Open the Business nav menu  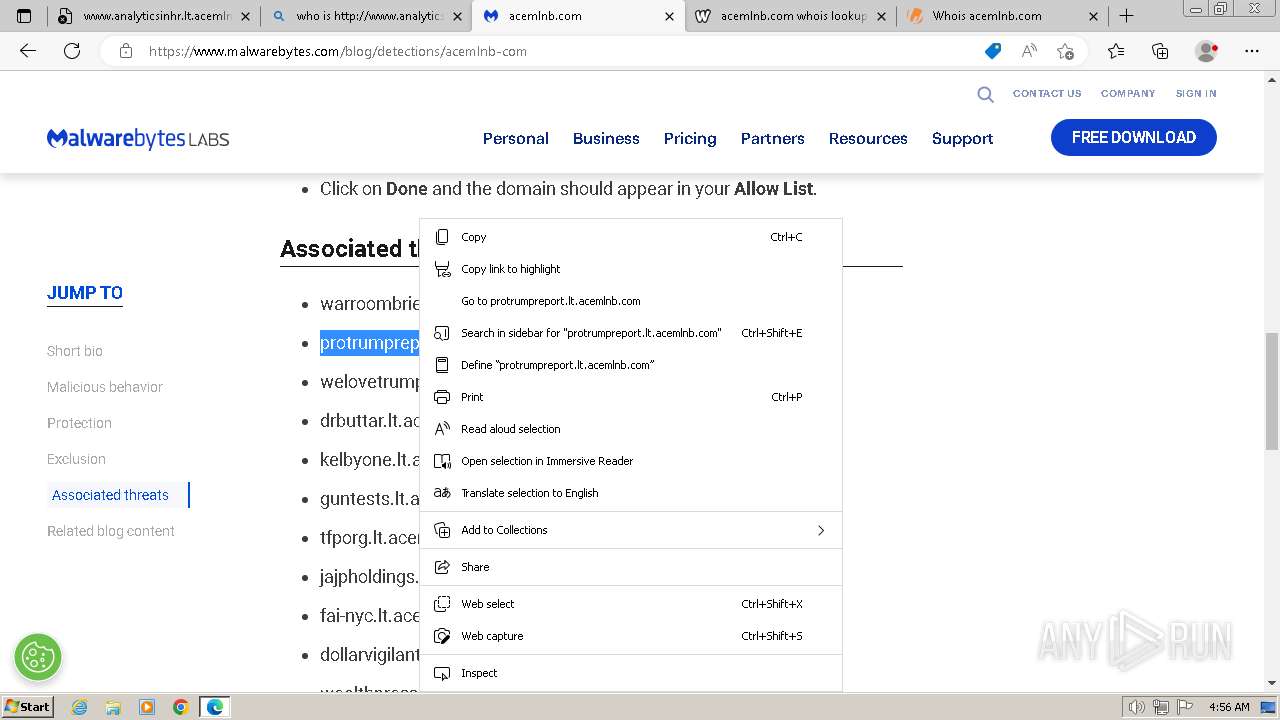[606, 139]
